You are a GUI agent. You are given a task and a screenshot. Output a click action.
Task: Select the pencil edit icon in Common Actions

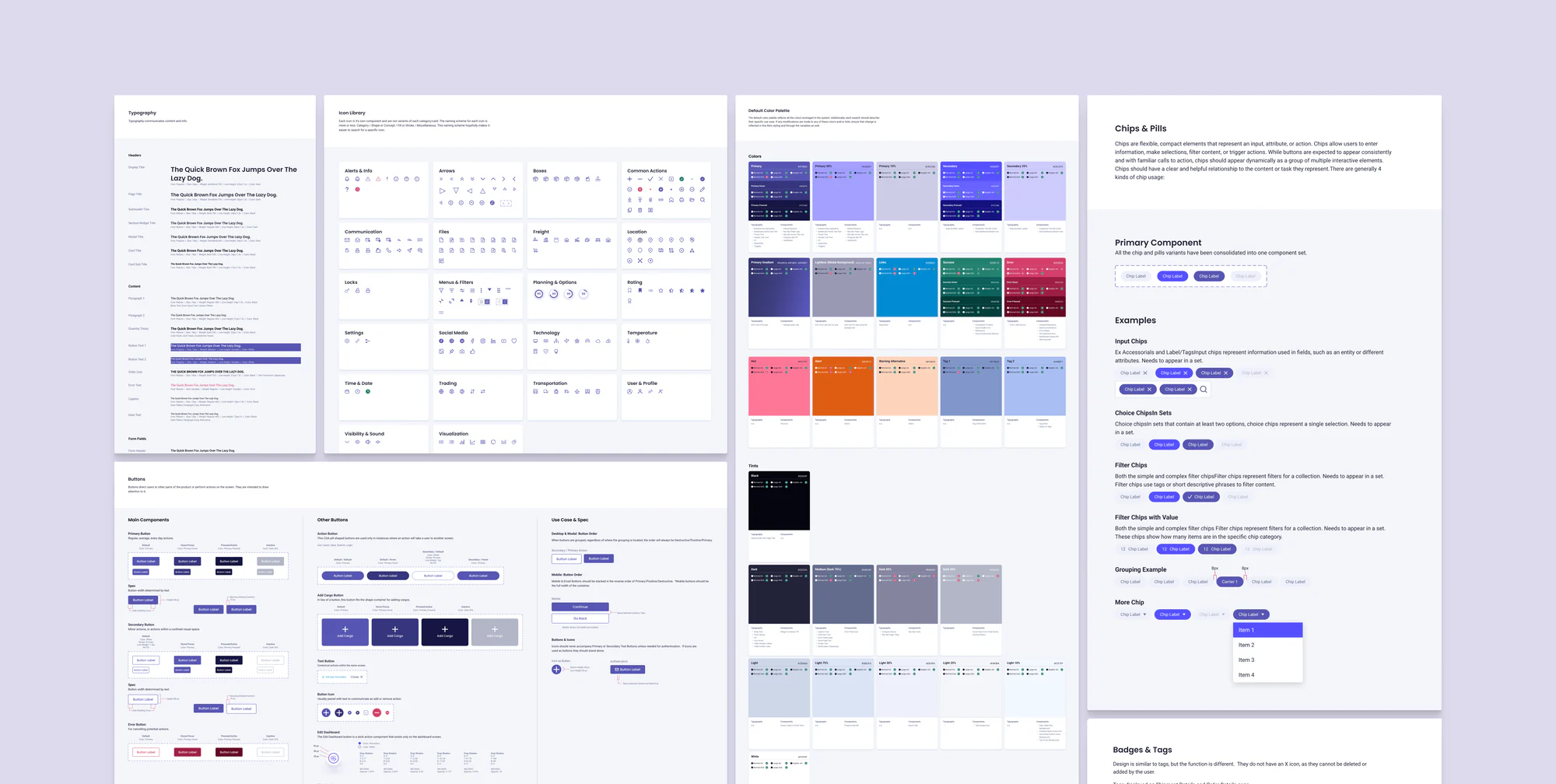coord(703,189)
